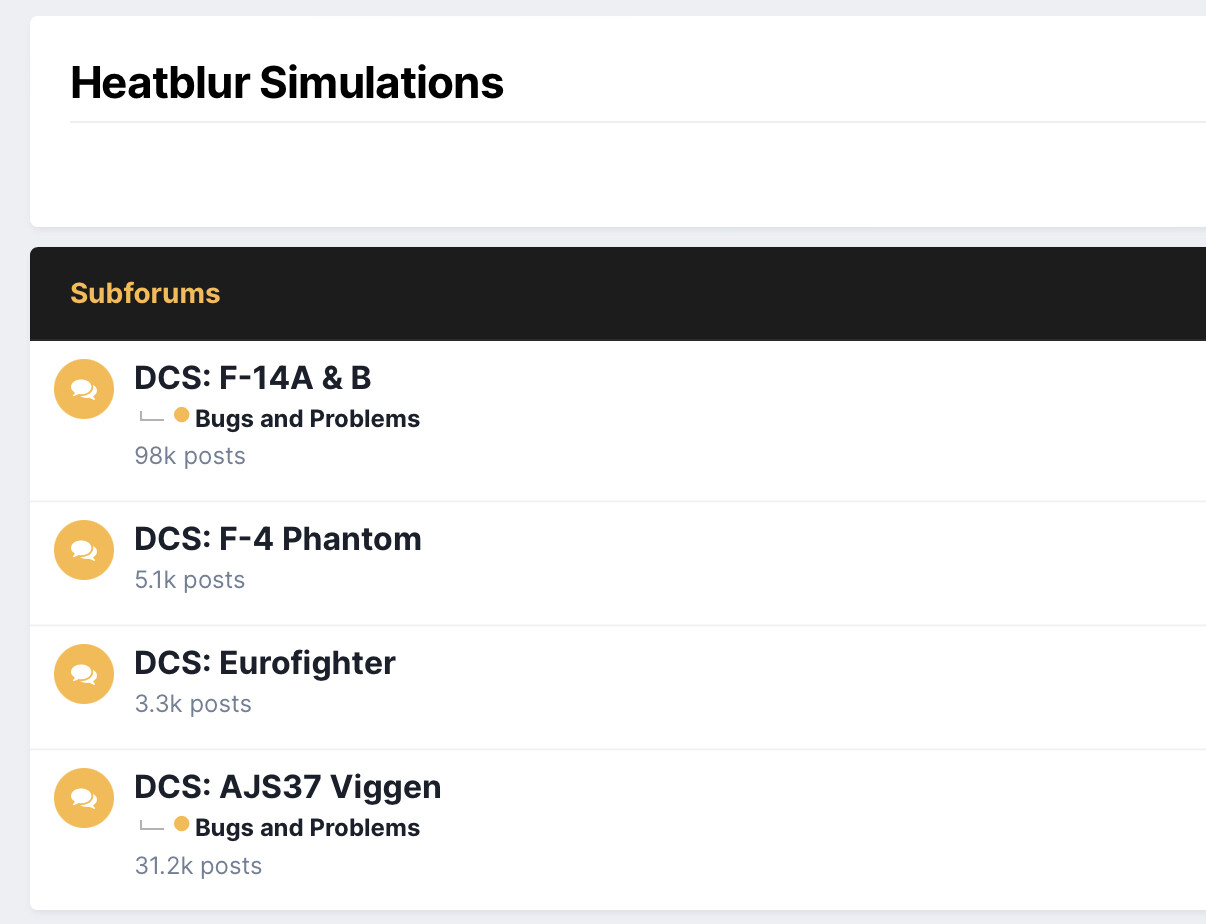Viewport: 1206px width, 924px height.
Task: Click the orange dot under DCS: F-14A & B
Action: coord(181,415)
